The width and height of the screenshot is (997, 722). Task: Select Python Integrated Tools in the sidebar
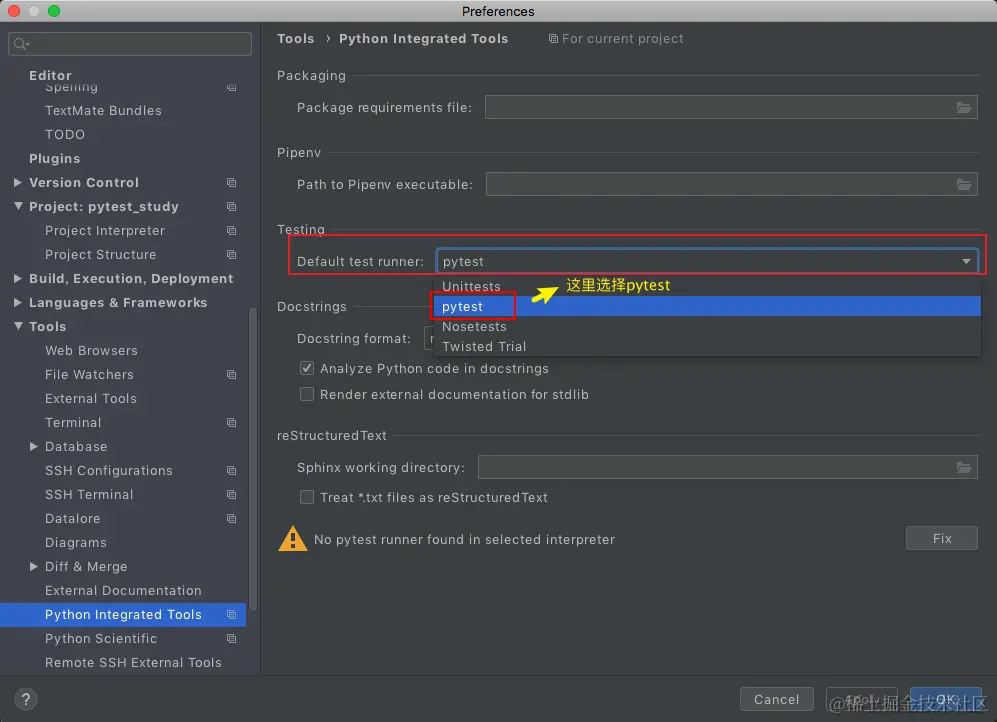[123, 615]
